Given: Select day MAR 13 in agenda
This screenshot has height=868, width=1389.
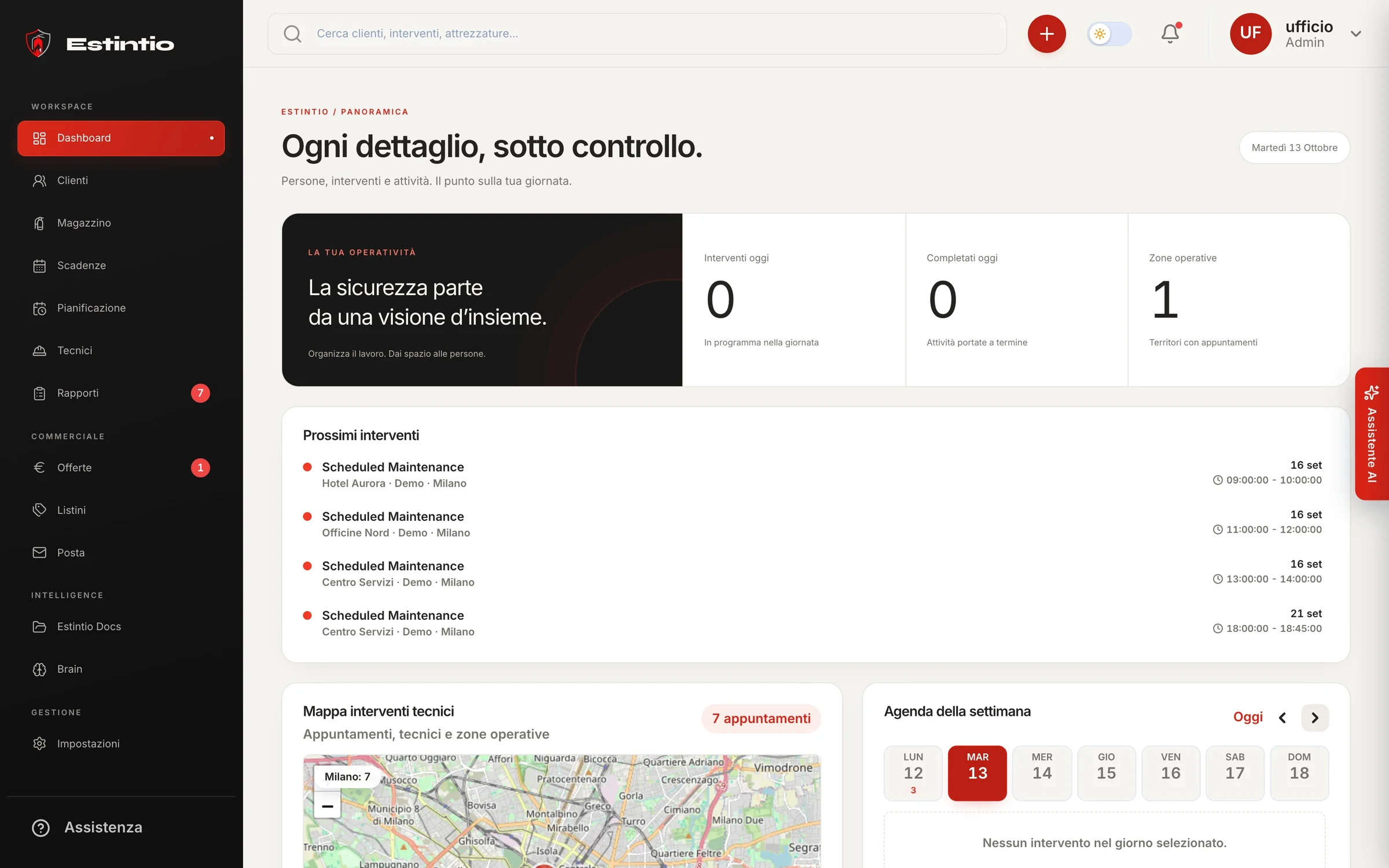Looking at the screenshot, I should point(978,773).
